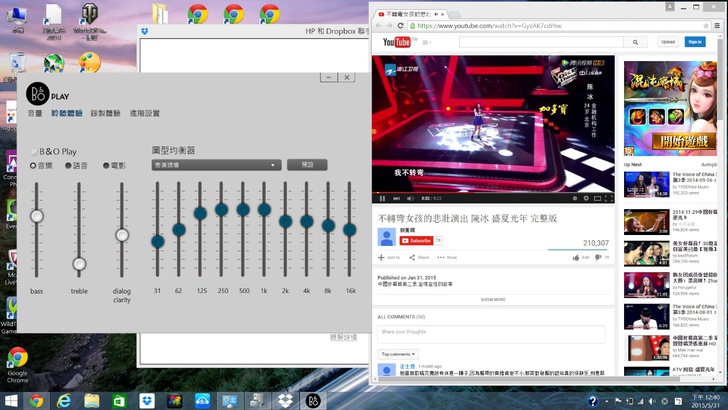
Task: Switch to the 進階設置 advanced tab
Action: tap(145, 113)
